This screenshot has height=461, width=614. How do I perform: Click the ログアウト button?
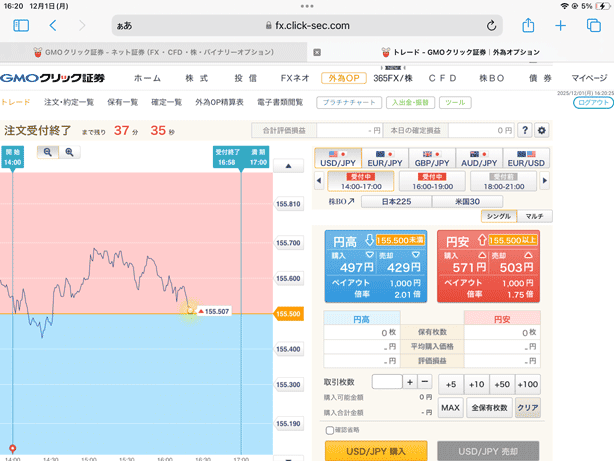point(594,103)
